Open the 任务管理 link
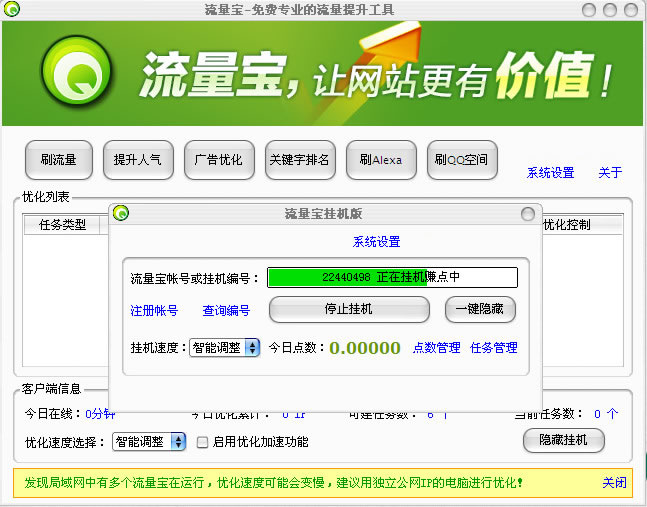The image size is (647, 507). [x=494, y=347]
